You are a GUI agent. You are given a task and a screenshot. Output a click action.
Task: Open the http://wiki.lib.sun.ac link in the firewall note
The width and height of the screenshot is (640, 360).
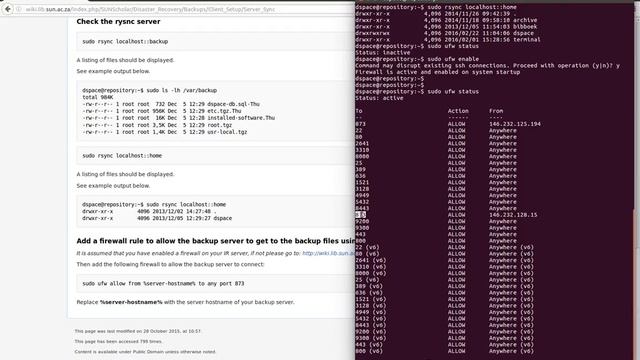pos(328,253)
